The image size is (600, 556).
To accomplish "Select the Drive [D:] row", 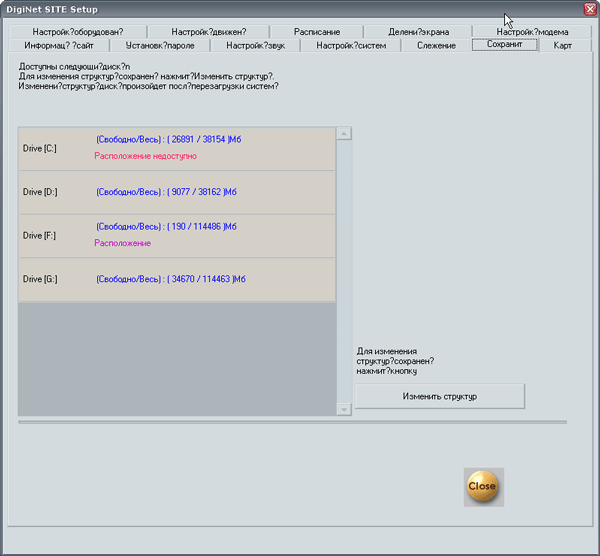I will [x=177, y=192].
